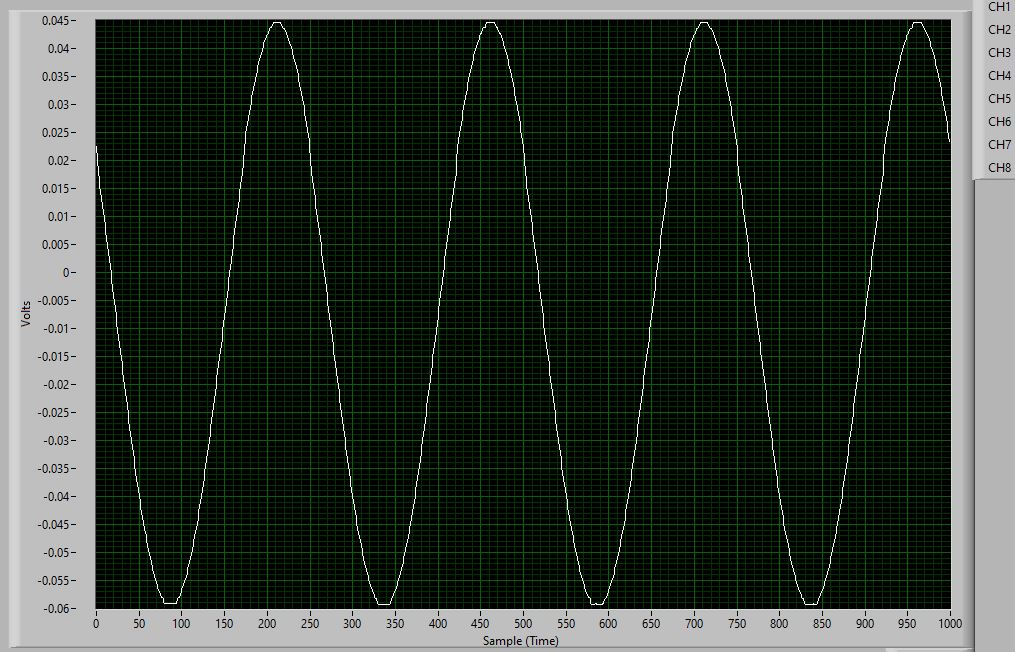Click the 100 X-axis tick value
This screenshot has height=652, width=1015.
pyautogui.click(x=181, y=624)
